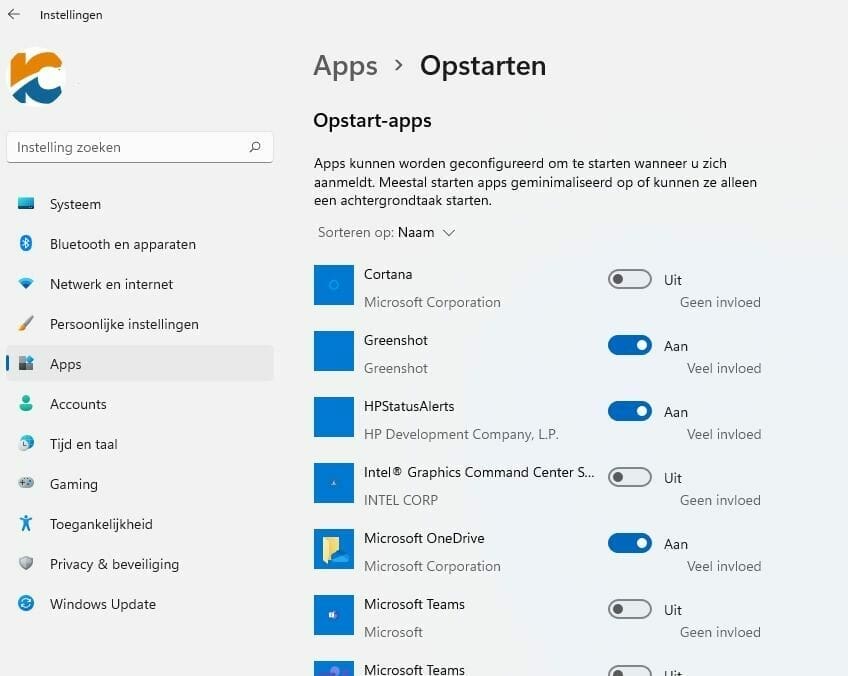Click HP Development Company, L.P. publisher text
Viewport: 848px width, 676px height.
click(461, 434)
